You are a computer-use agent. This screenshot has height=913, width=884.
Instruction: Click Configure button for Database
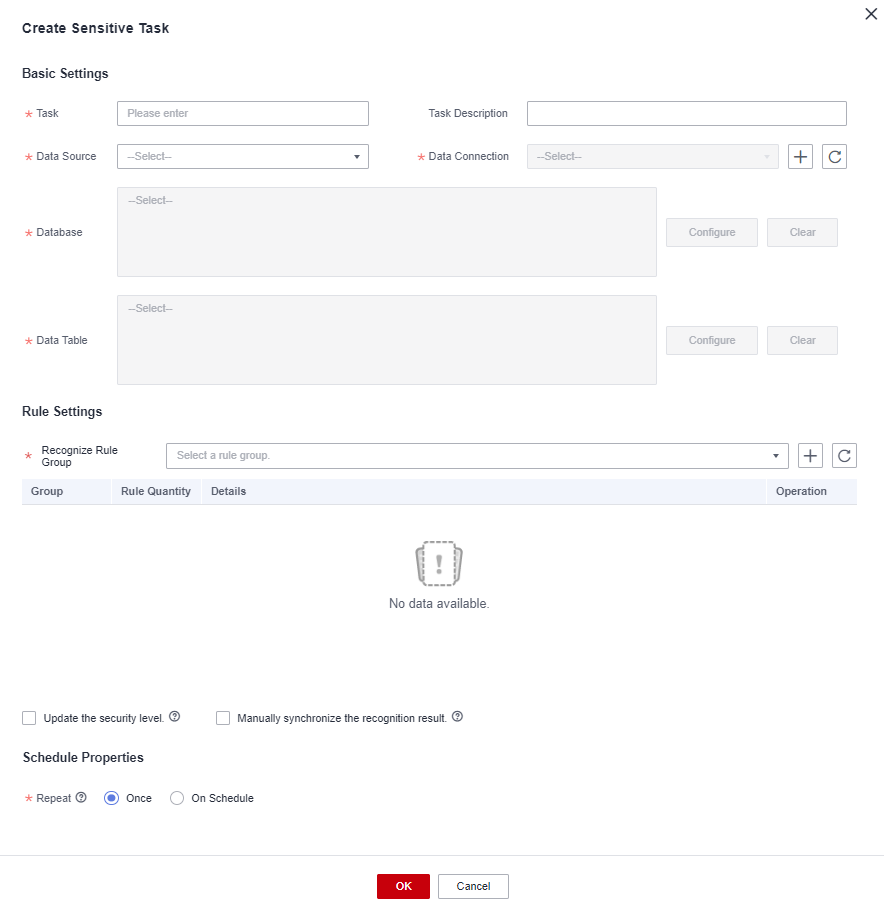coord(712,232)
